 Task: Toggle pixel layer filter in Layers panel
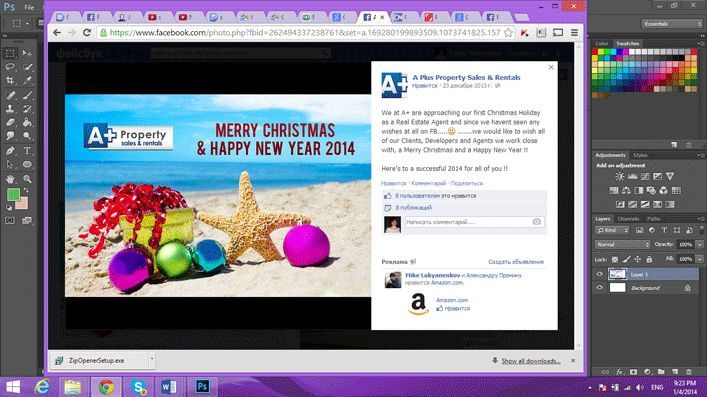[x=639, y=230]
